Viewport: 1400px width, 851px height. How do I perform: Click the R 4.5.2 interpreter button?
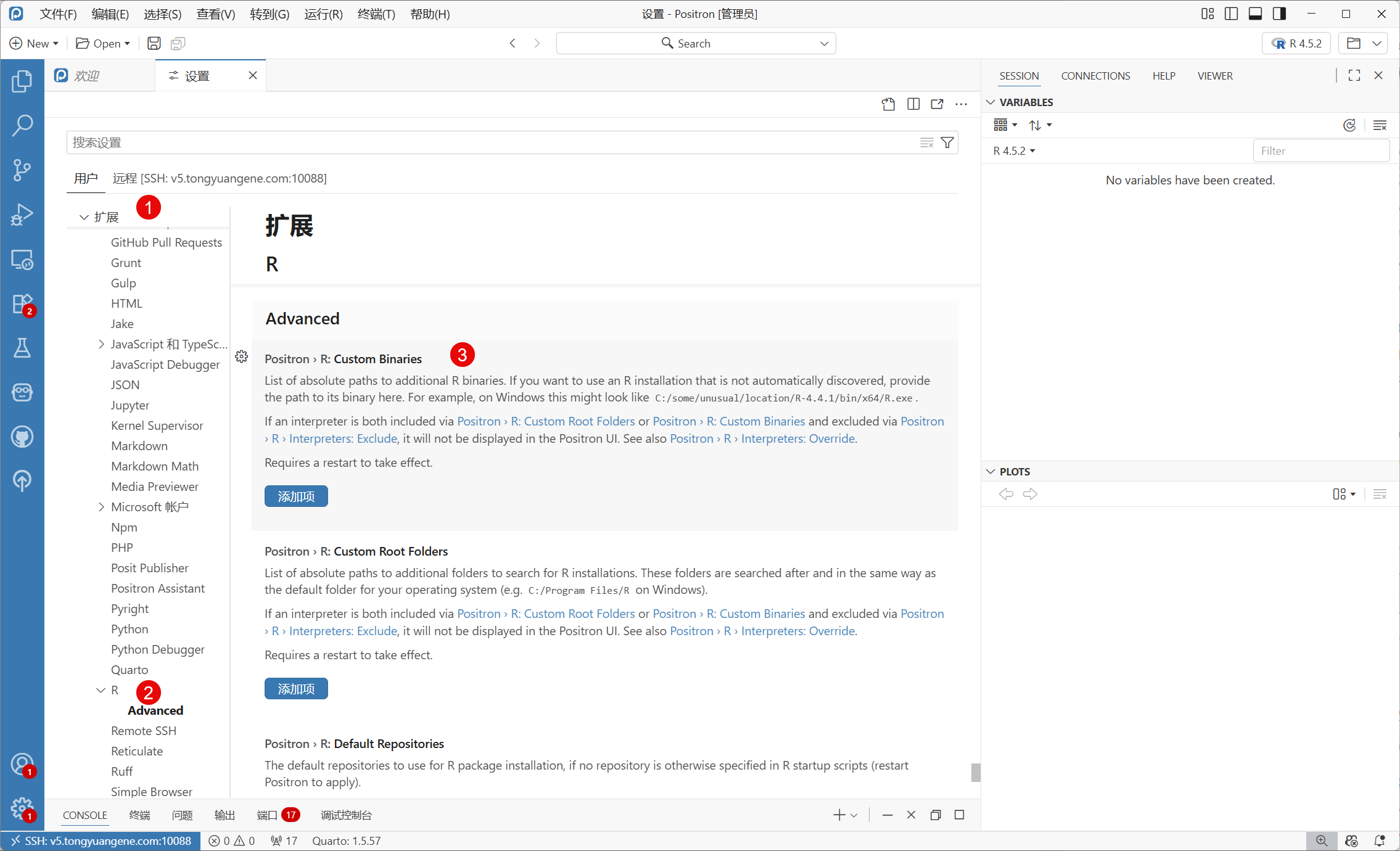pyautogui.click(x=1296, y=43)
